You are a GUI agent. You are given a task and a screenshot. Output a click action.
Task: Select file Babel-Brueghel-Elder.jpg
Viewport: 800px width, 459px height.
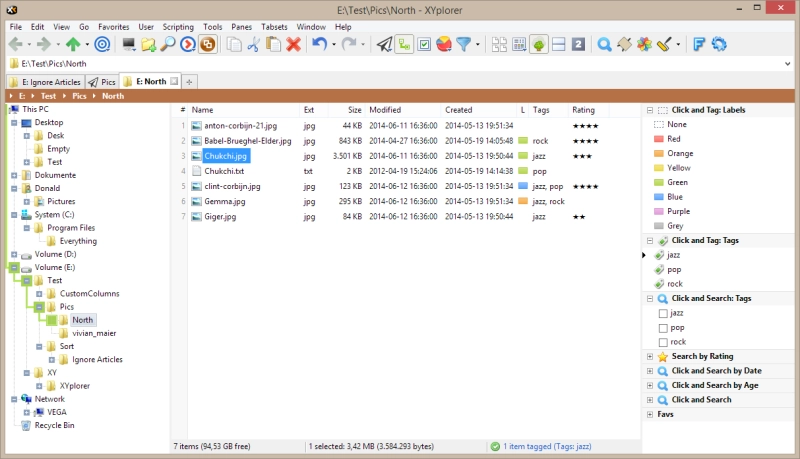(x=247, y=141)
